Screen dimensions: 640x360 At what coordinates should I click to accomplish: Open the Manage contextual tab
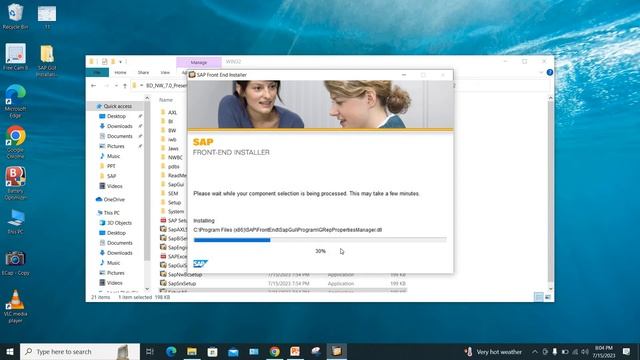click(199, 62)
